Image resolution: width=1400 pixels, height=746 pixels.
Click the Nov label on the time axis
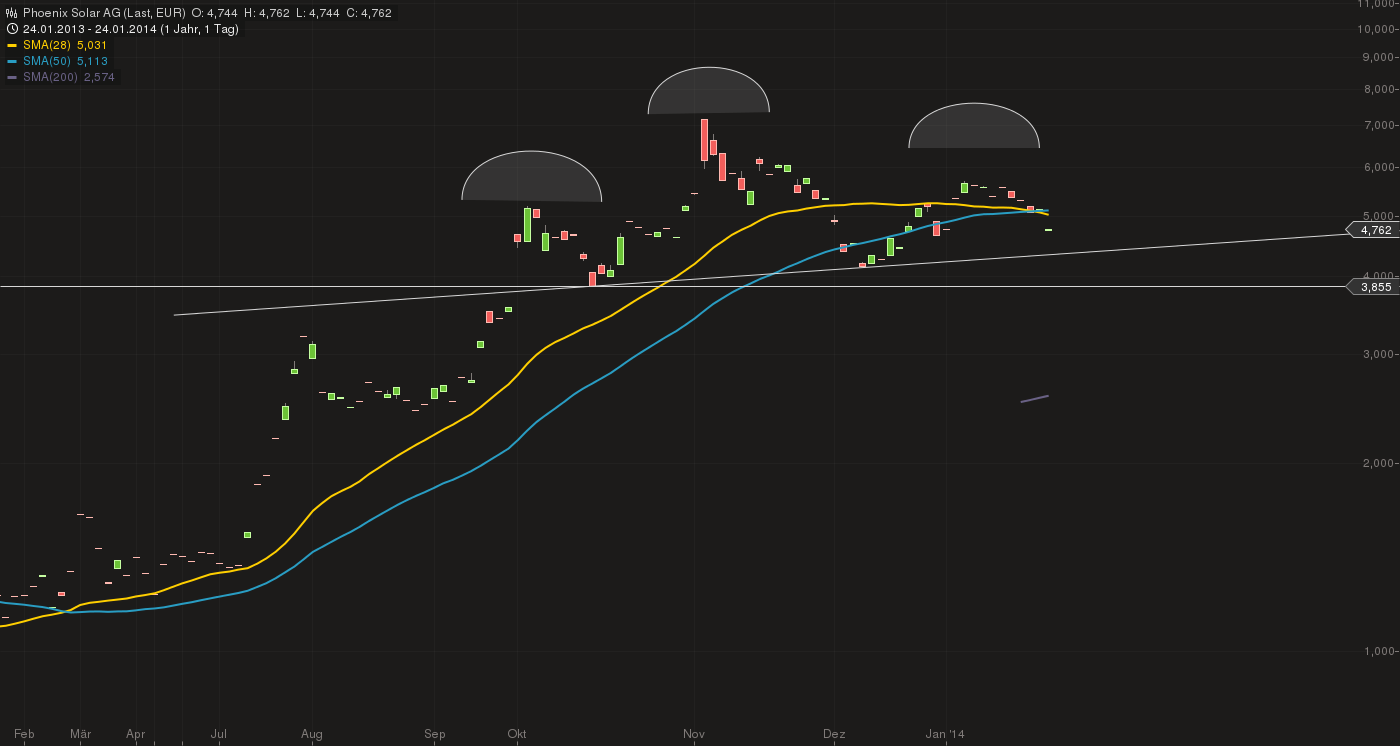click(x=694, y=734)
